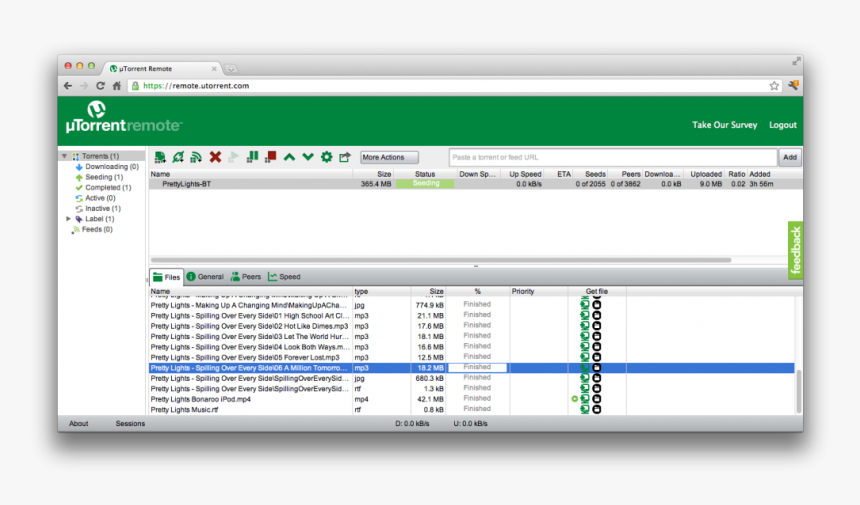Reload the page with browser refresh

(100, 86)
